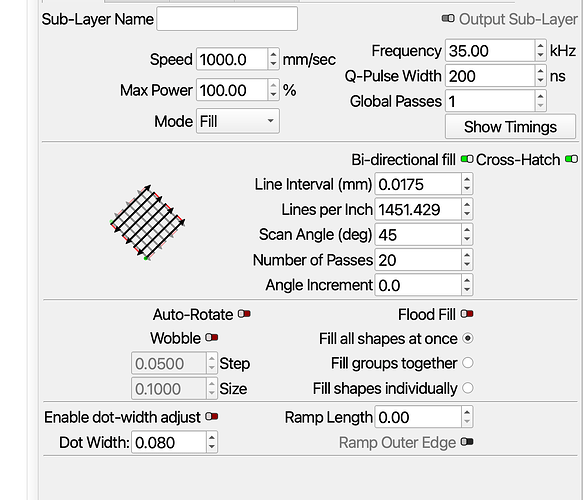This screenshot has height=500, width=583.
Task: Turn off the Cross-Hatch switch
Action: pyautogui.click(x=571, y=159)
